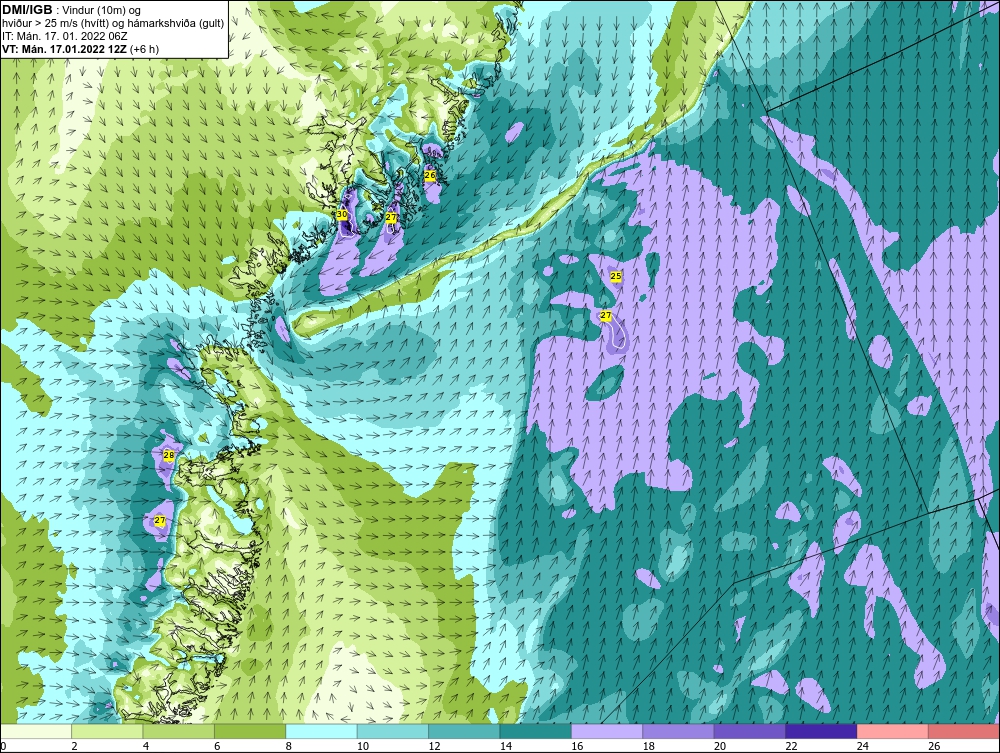Click the yellow 25 gust label
This screenshot has width=1000, height=753.
[x=615, y=276]
